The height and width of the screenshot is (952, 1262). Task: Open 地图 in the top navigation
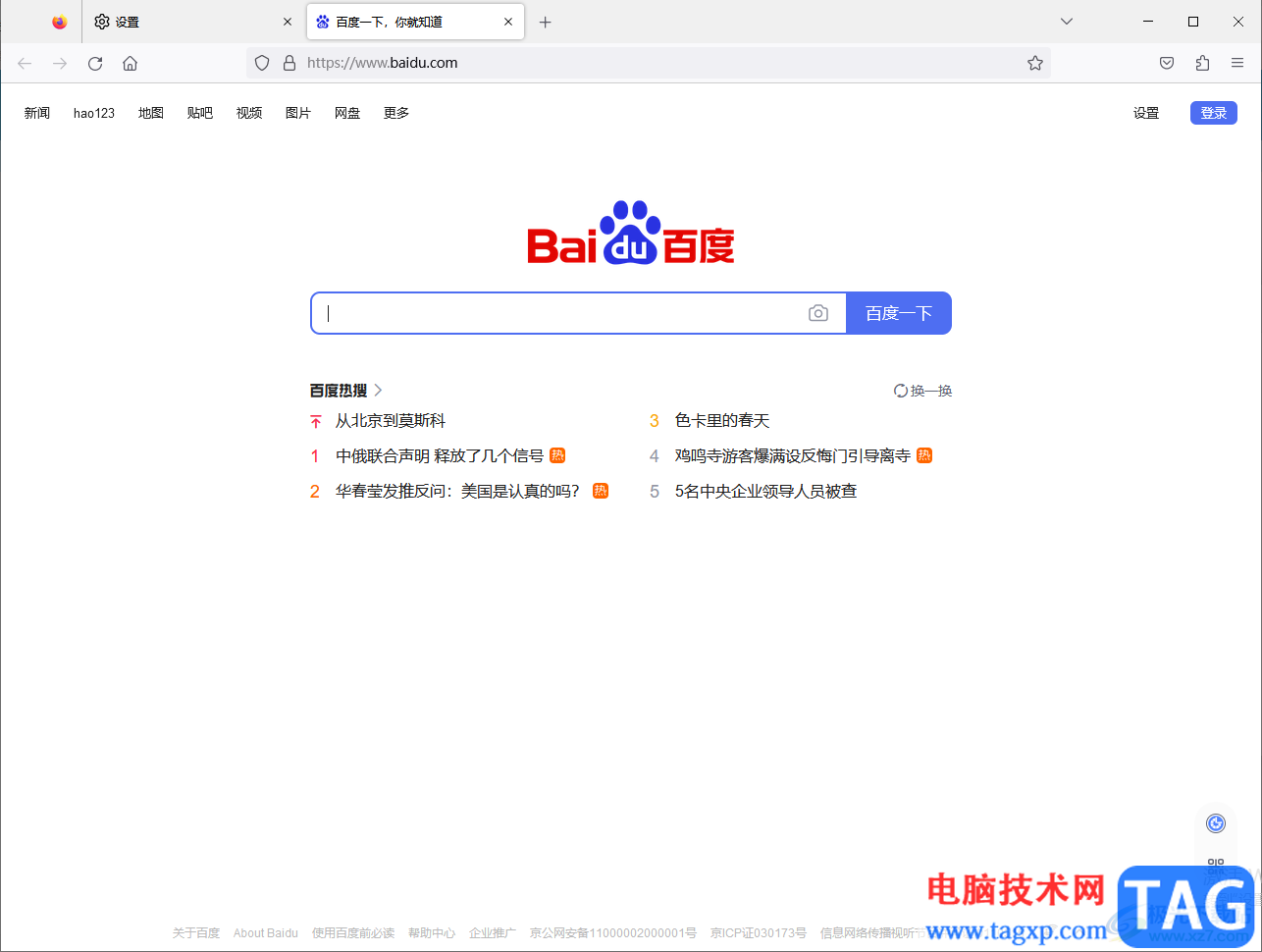click(x=151, y=113)
